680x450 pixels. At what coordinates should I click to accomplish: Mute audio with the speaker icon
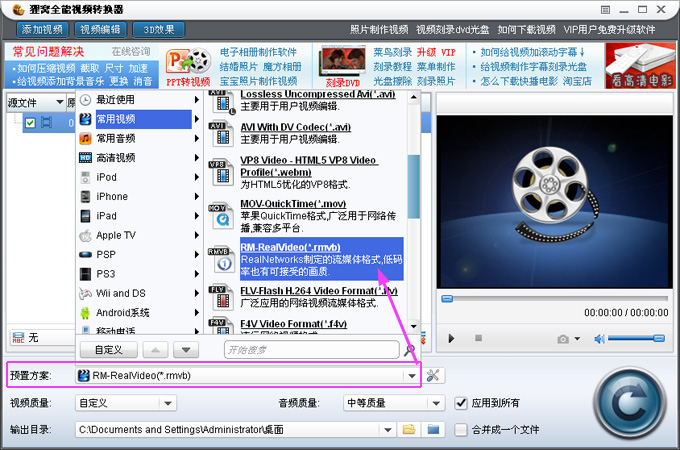[599, 339]
